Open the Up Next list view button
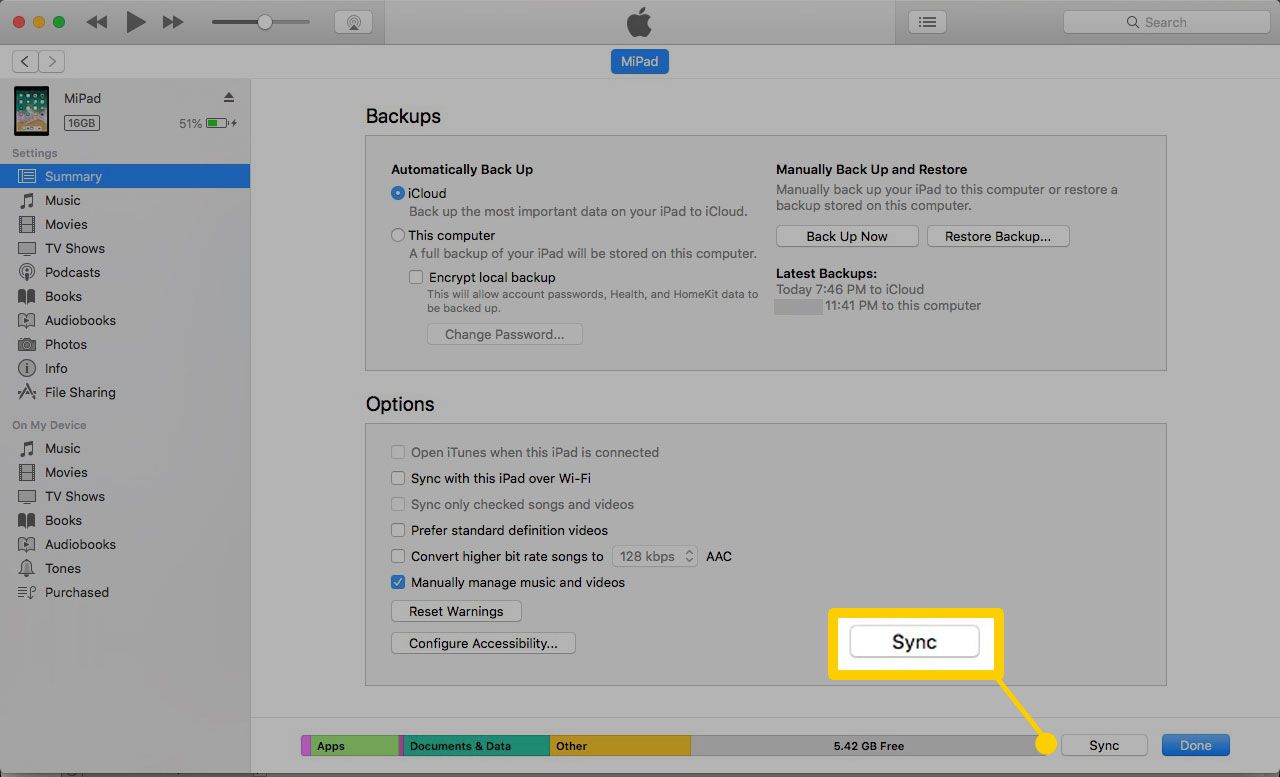Viewport: 1280px width, 777px height. [928, 22]
